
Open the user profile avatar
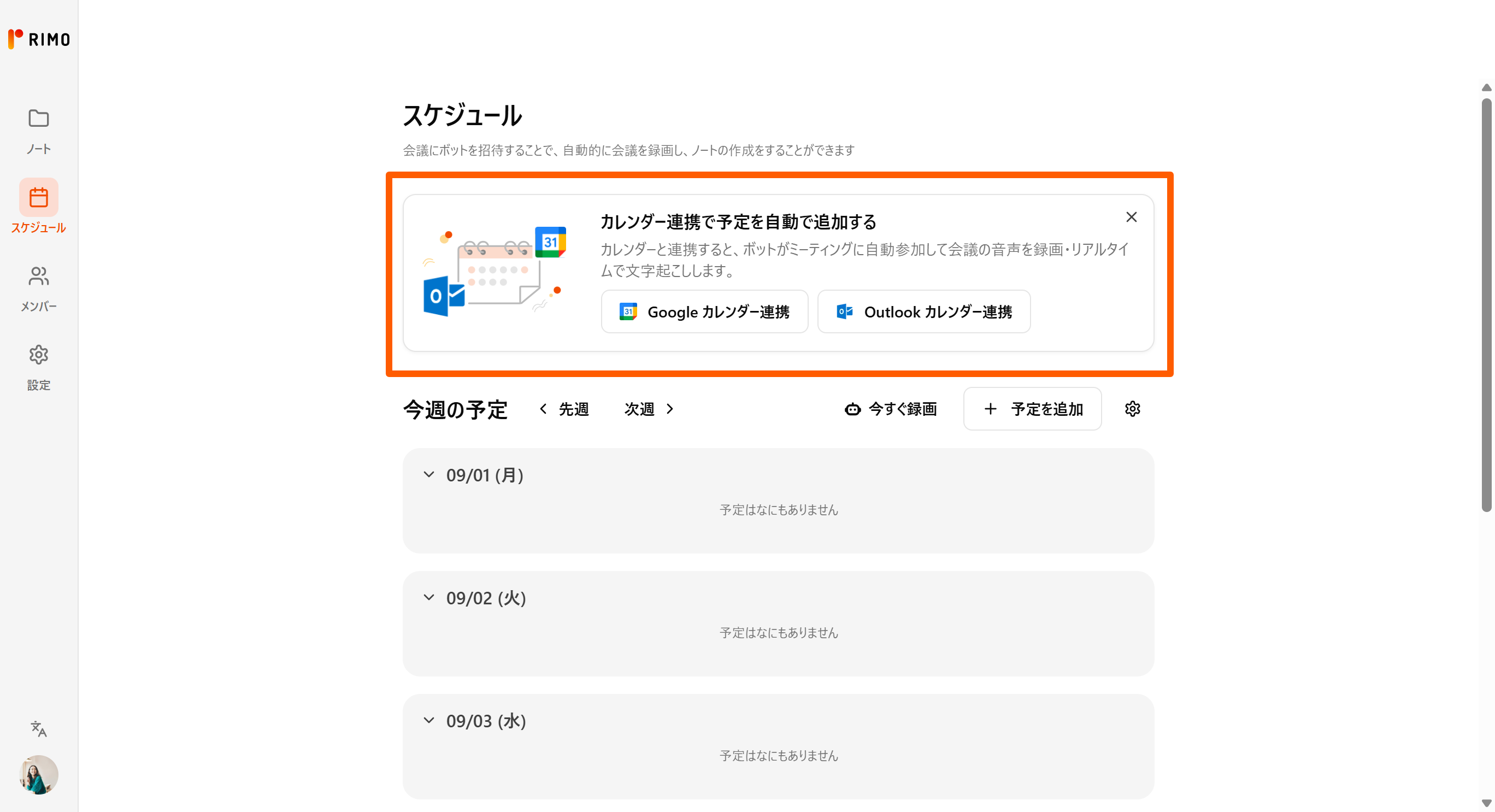point(38,774)
